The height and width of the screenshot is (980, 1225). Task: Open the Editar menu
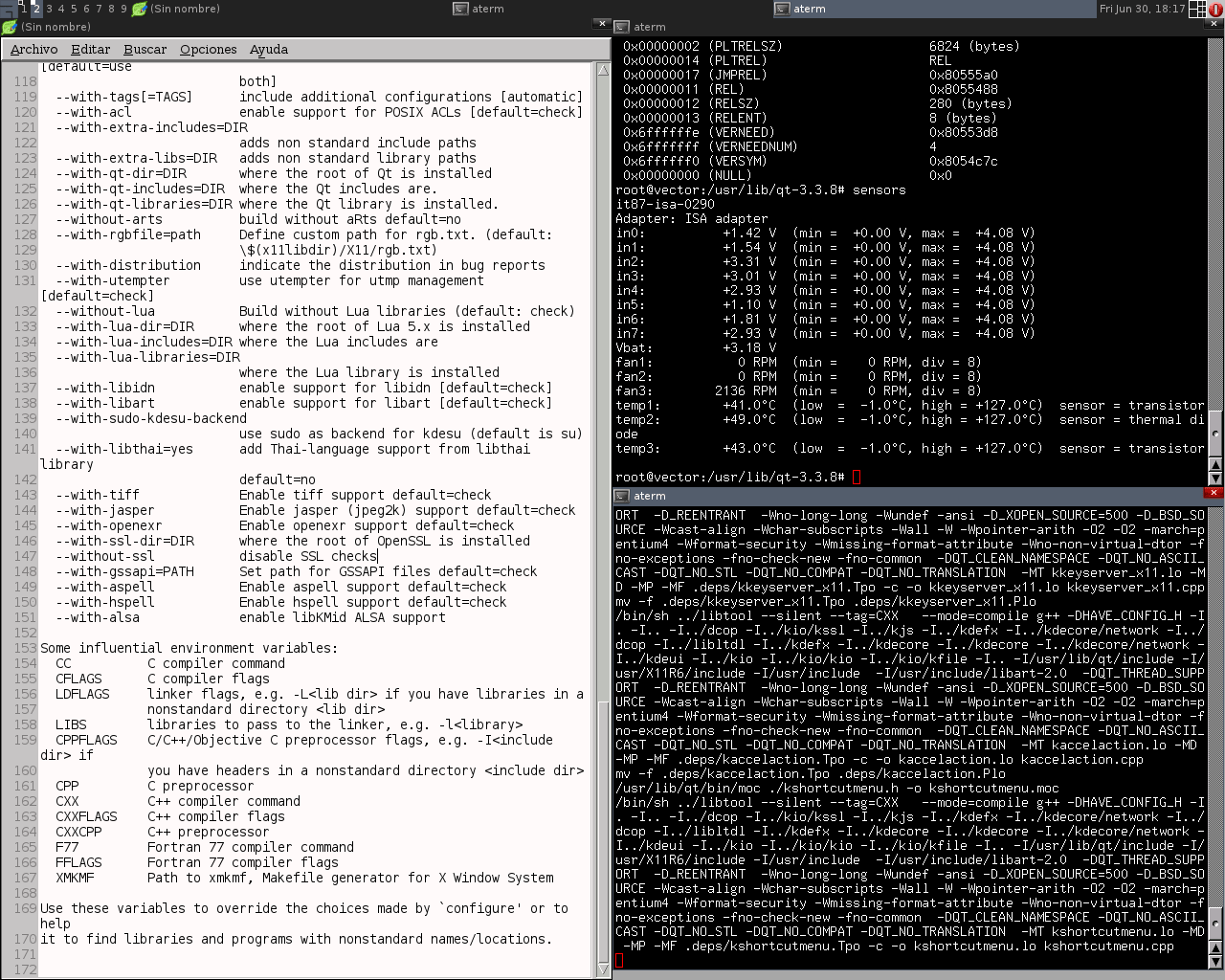pyautogui.click(x=91, y=49)
